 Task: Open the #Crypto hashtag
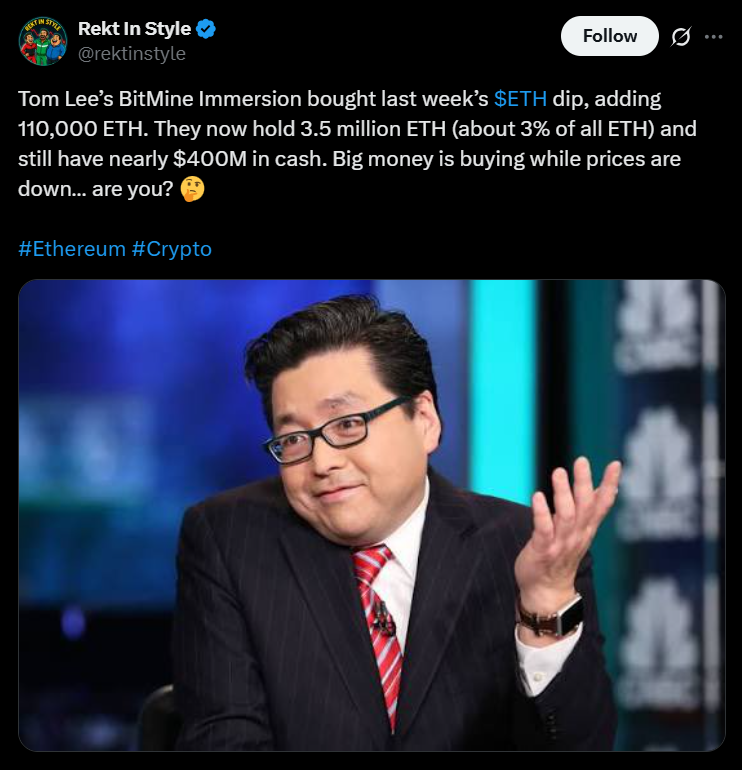[x=171, y=249]
